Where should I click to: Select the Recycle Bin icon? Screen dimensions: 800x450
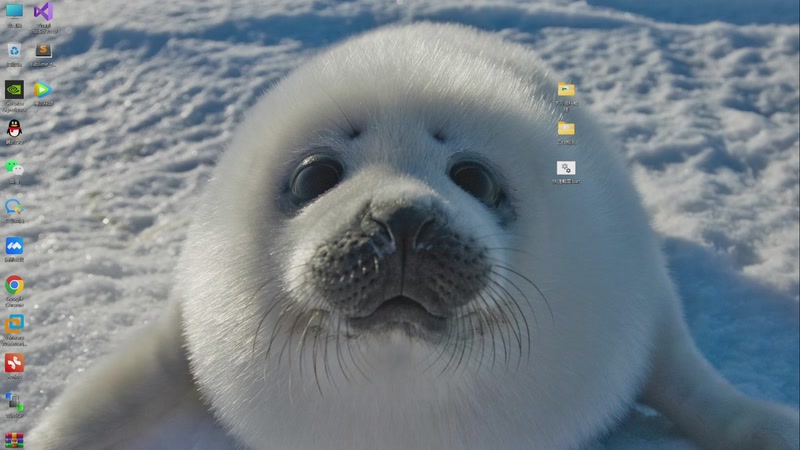point(14,51)
